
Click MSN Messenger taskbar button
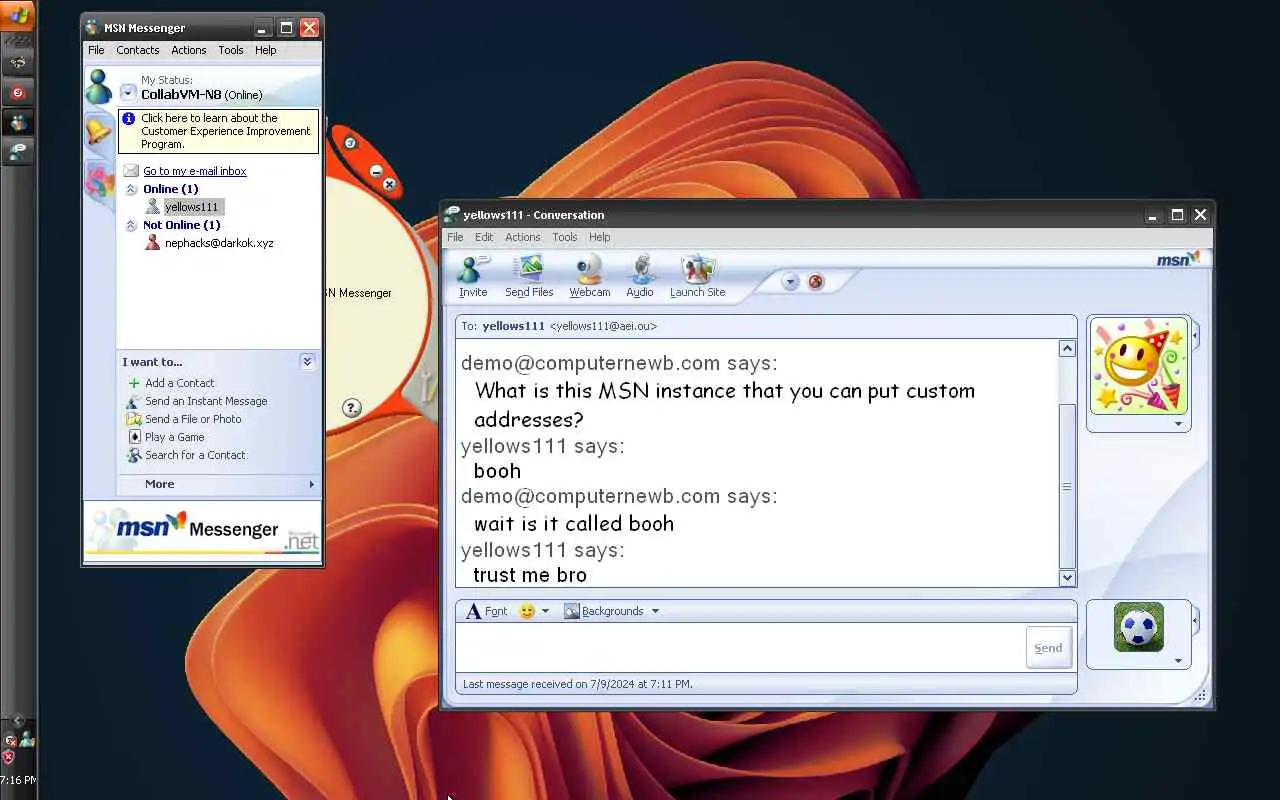[18, 123]
